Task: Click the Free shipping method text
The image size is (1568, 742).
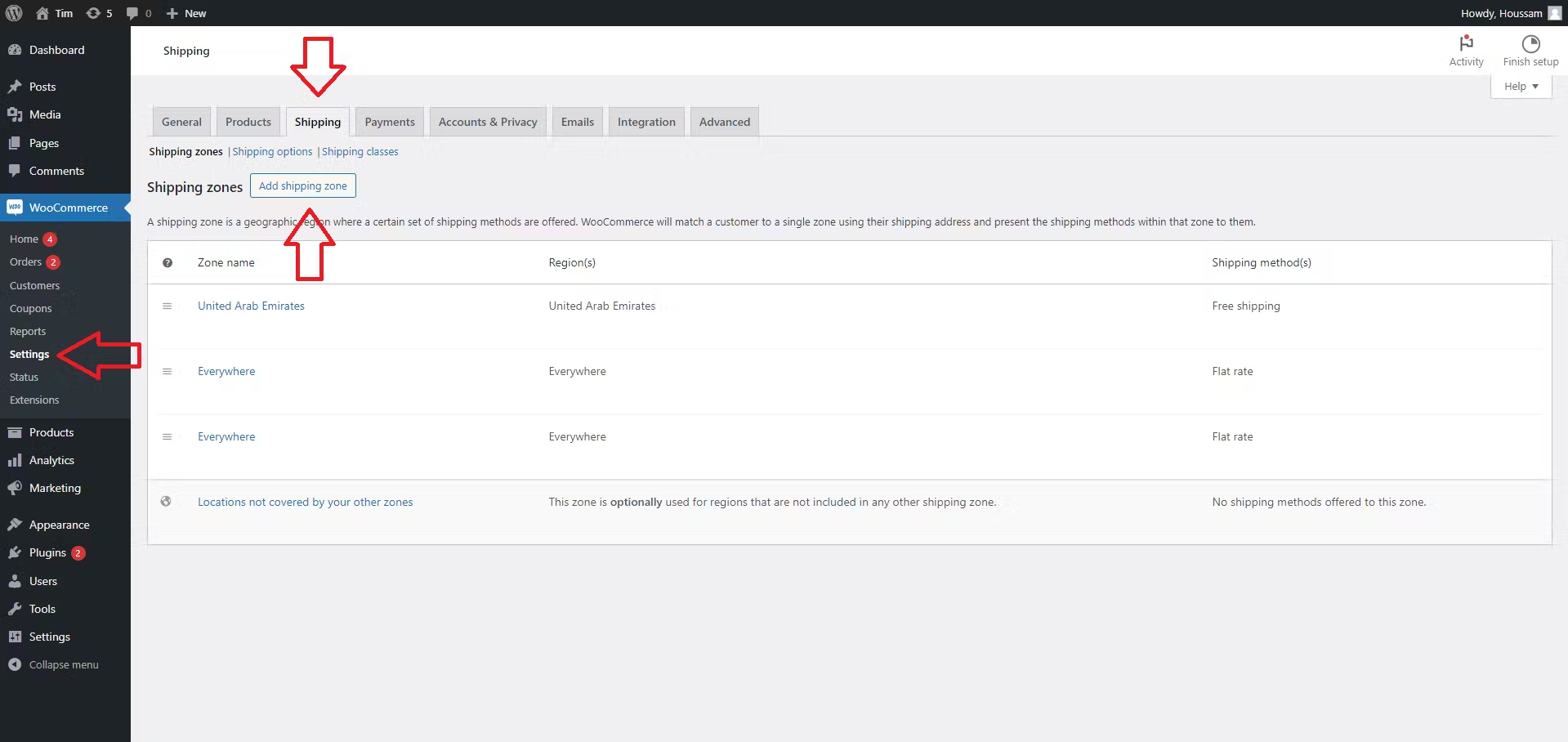Action: point(1246,306)
